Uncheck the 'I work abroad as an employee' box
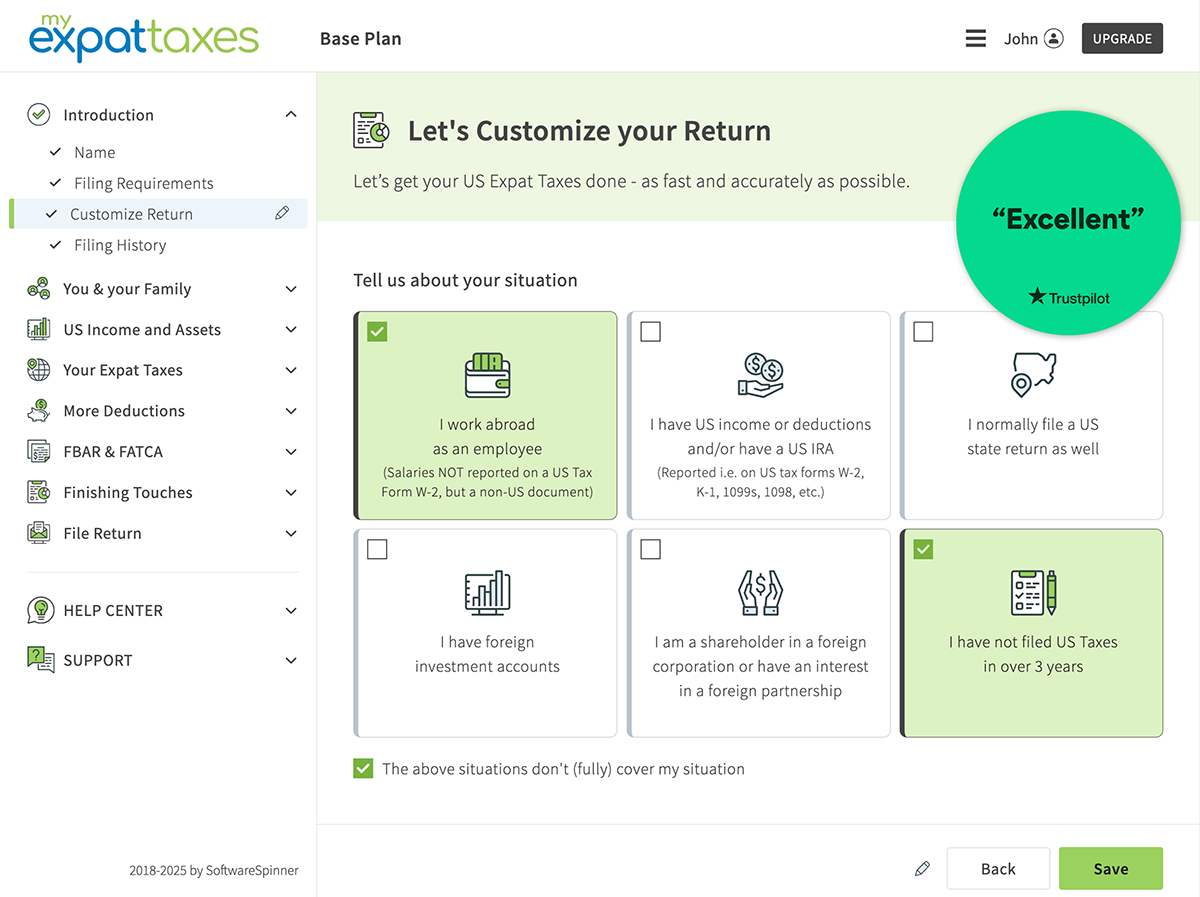Image resolution: width=1200 pixels, height=897 pixels. 377,332
